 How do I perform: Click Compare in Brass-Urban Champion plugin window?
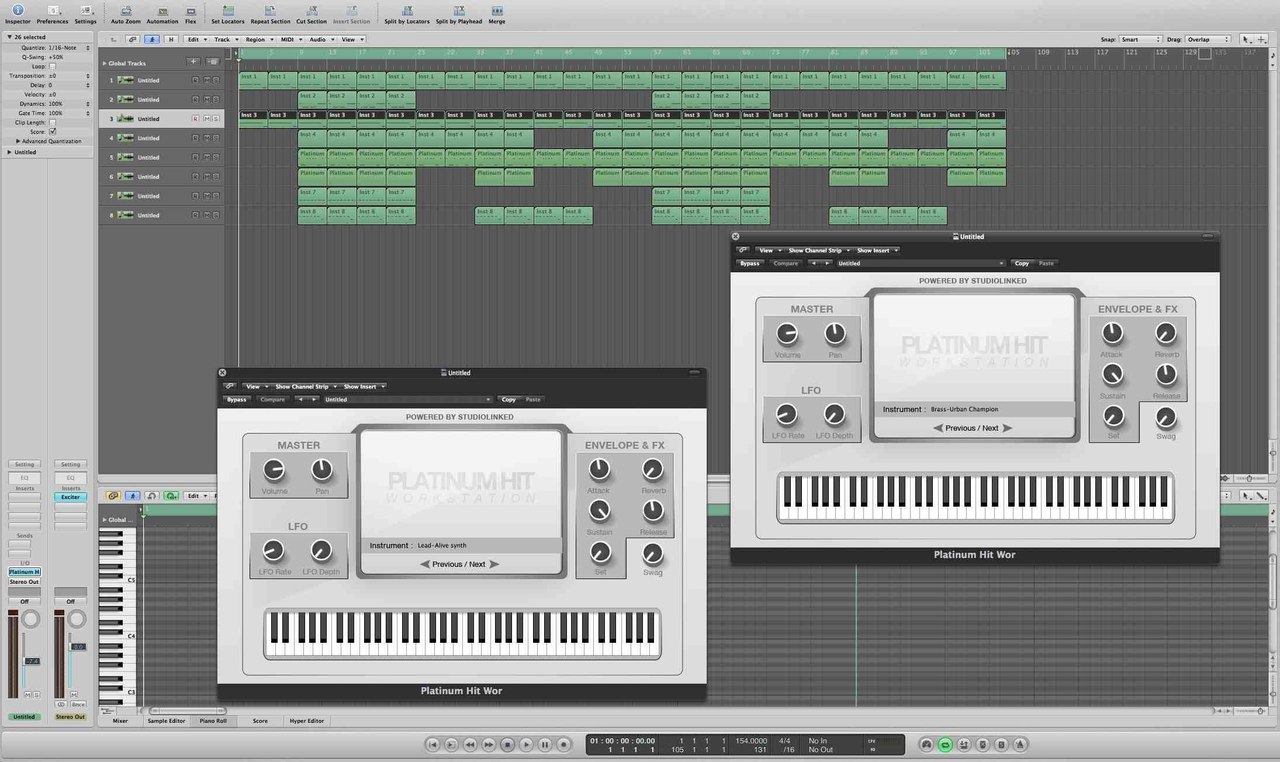tap(786, 263)
